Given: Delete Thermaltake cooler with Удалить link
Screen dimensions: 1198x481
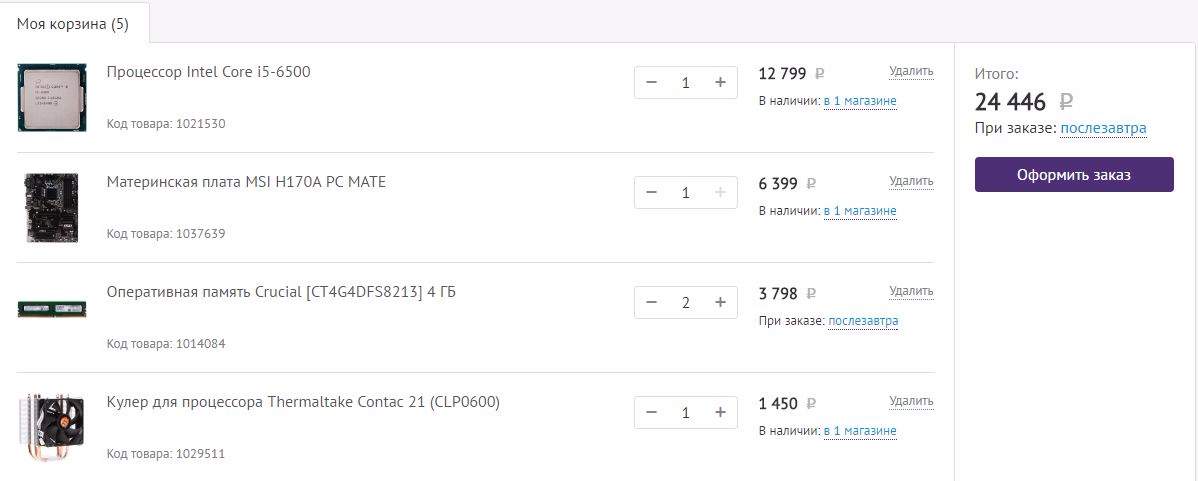Looking at the screenshot, I should tap(911, 401).
